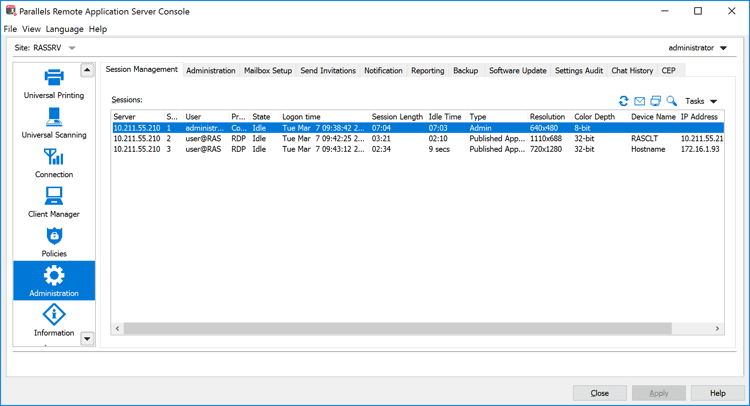The image size is (750, 406).
Task: Sort by the State column header
Action: coord(265,117)
